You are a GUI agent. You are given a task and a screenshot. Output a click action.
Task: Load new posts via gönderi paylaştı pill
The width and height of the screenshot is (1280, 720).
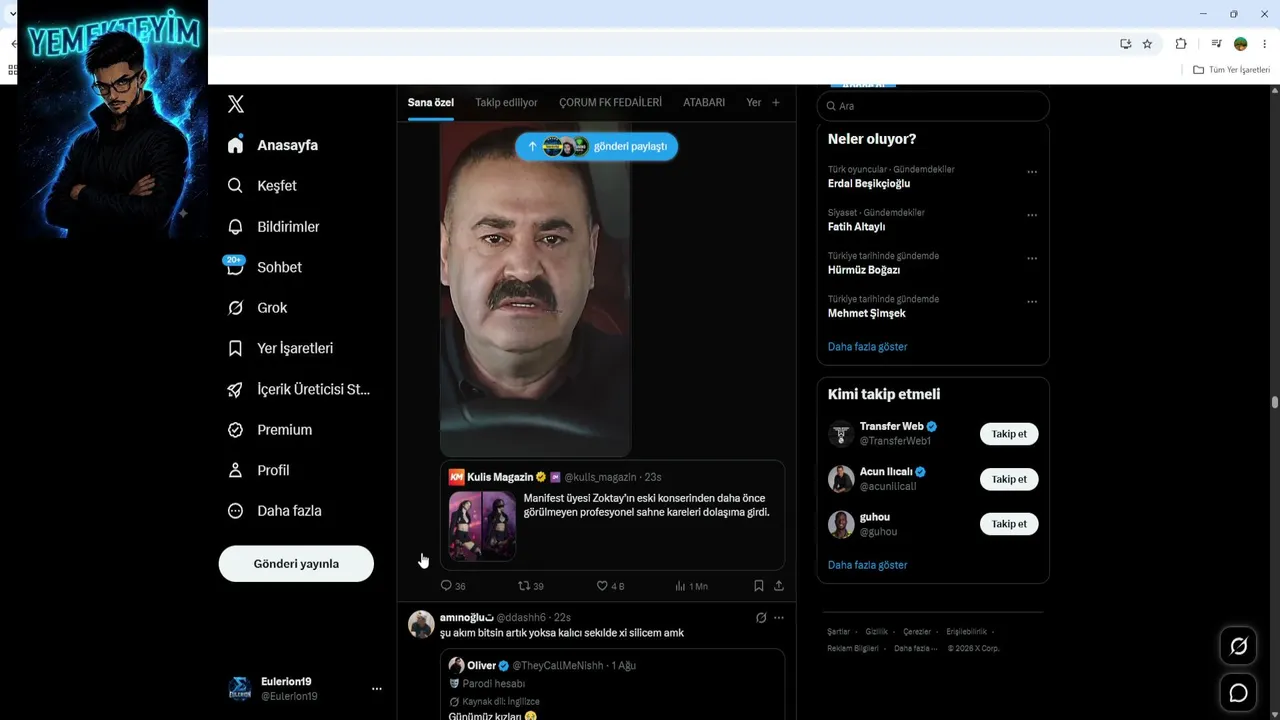tap(597, 146)
